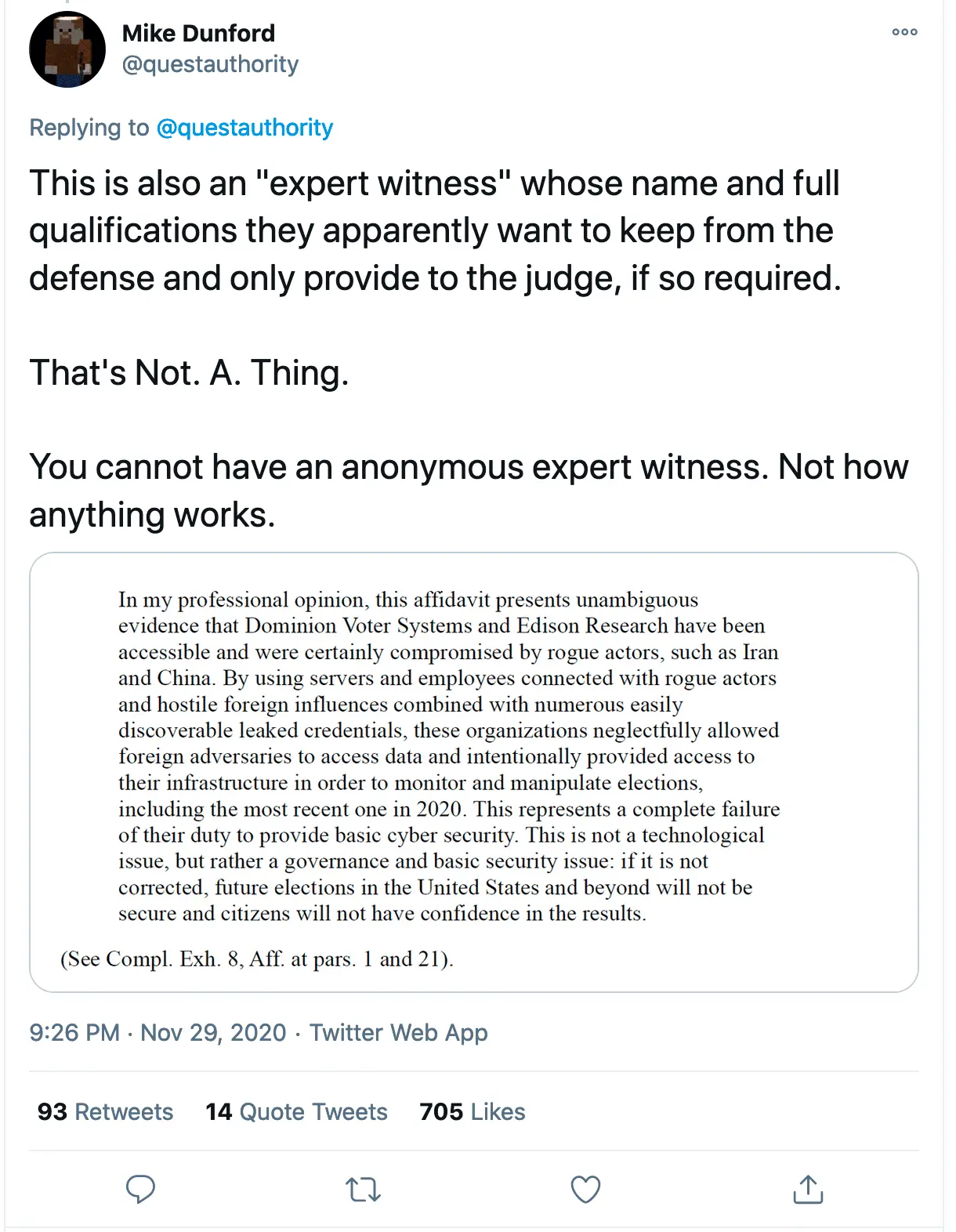The image size is (956, 1232).
Task: Click the "See Compl. Exh. 8" citation line
Action: pos(257,958)
